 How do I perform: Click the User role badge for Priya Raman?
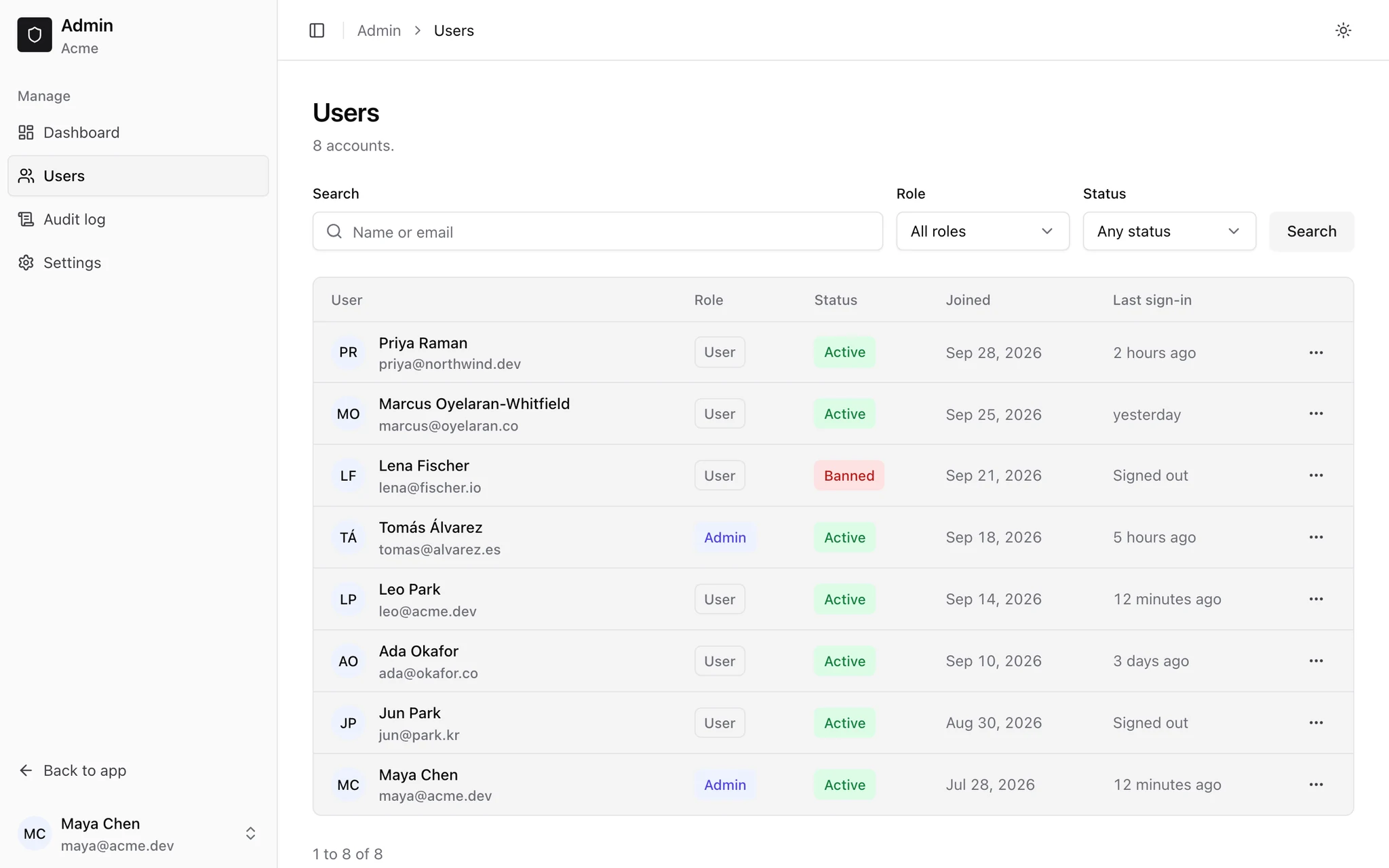tap(720, 352)
